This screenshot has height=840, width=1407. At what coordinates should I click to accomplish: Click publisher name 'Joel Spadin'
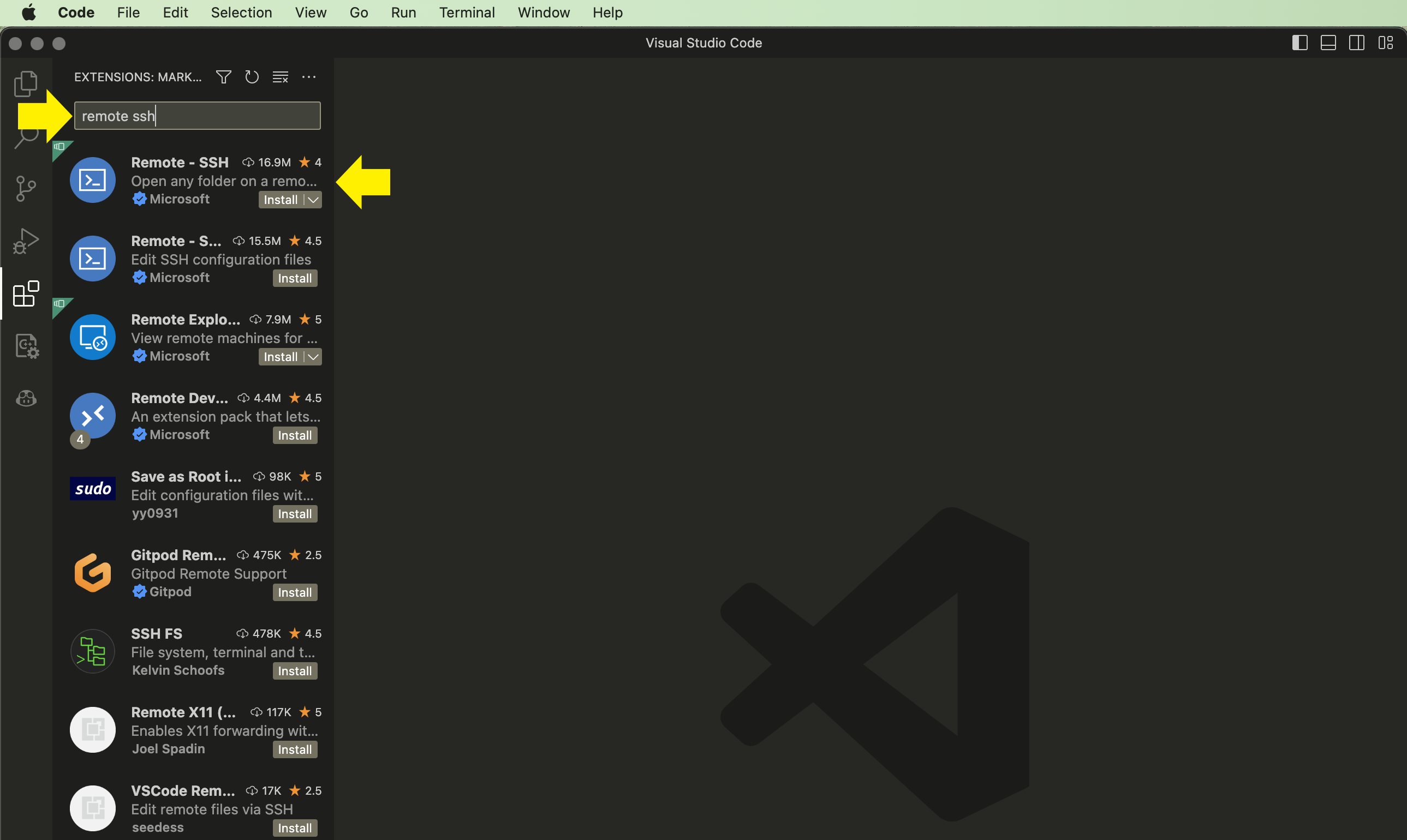coord(168,749)
